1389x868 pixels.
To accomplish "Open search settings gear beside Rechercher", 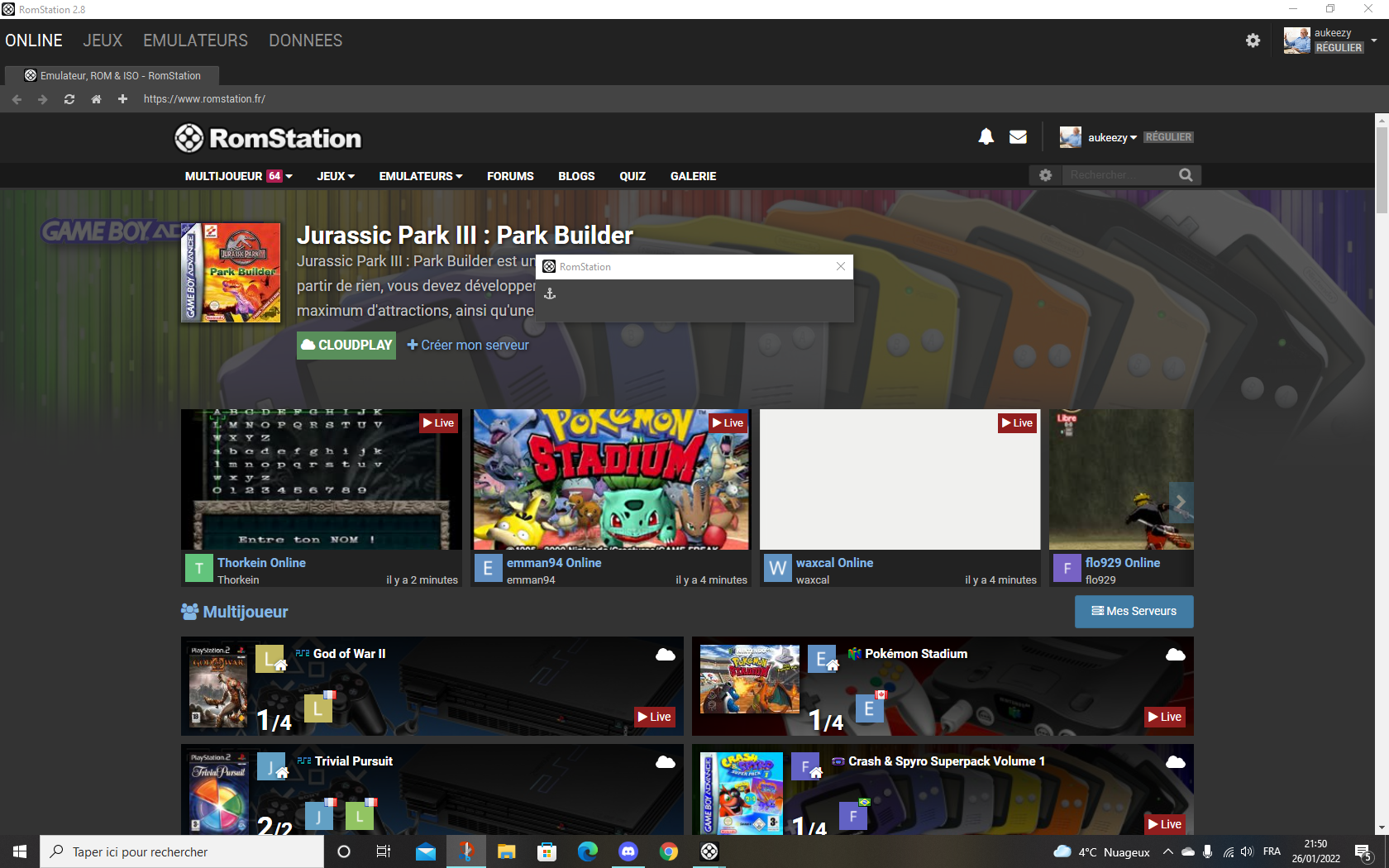I will 1045,175.
